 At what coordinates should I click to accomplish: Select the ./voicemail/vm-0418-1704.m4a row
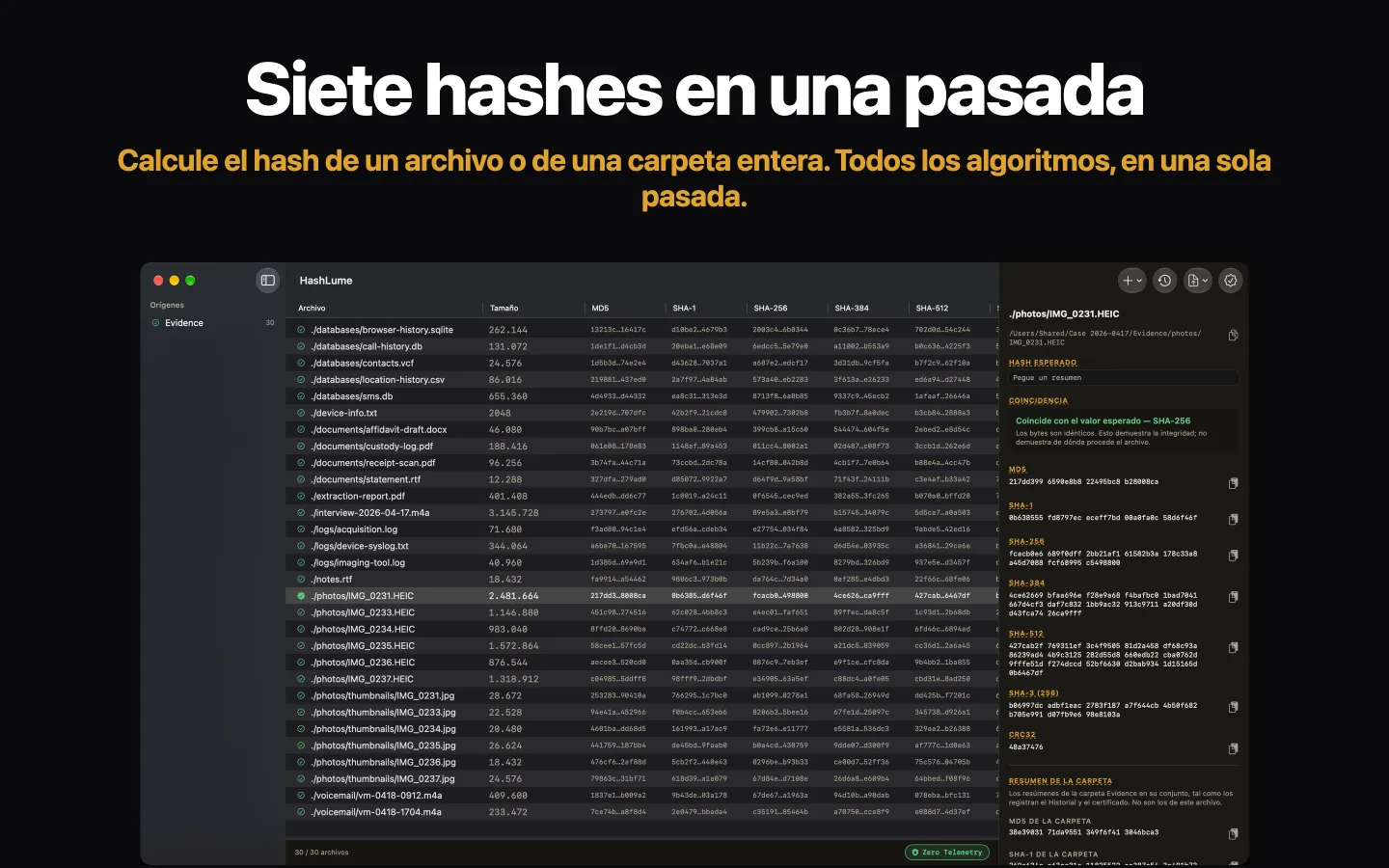point(642,812)
